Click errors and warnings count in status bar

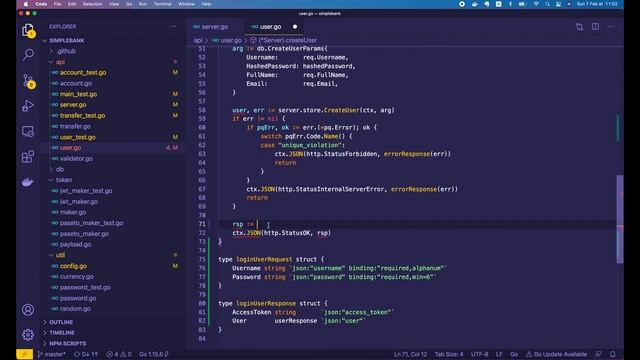[x=119, y=354]
